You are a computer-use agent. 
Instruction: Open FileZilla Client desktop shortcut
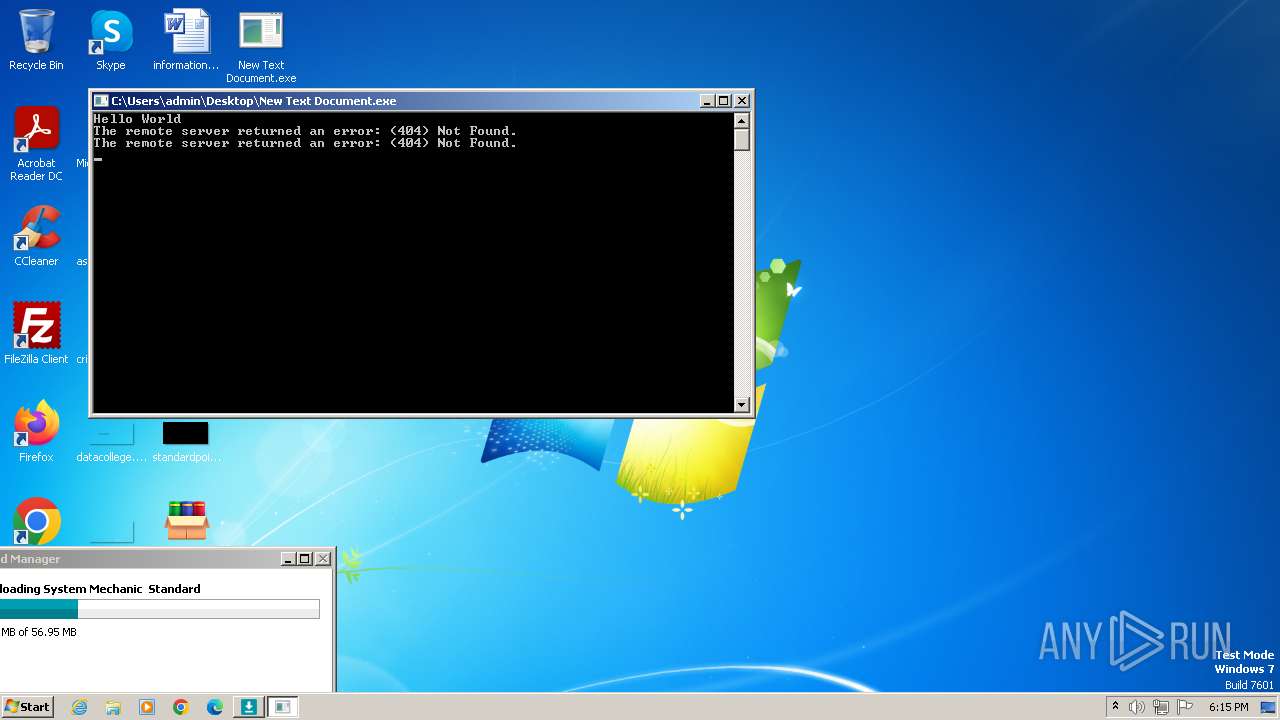pos(36,334)
